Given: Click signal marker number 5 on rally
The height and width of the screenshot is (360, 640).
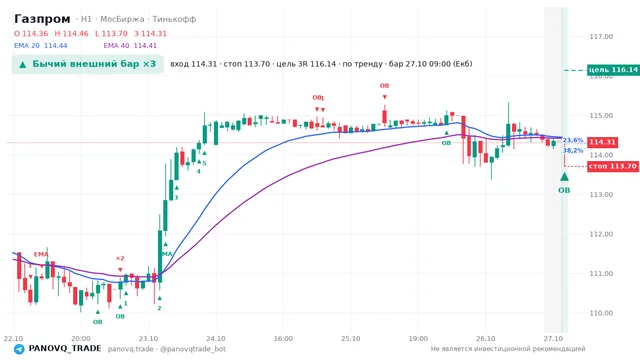Looking at the screenshot, I should click(204, 163).
